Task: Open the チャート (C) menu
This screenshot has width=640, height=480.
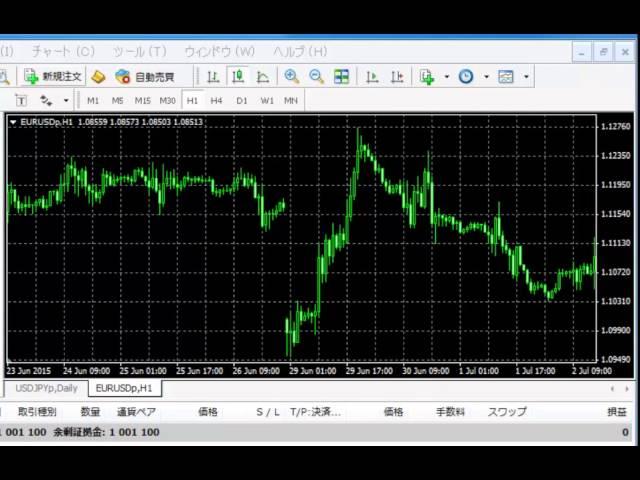Action: click(x=63, y=52)
